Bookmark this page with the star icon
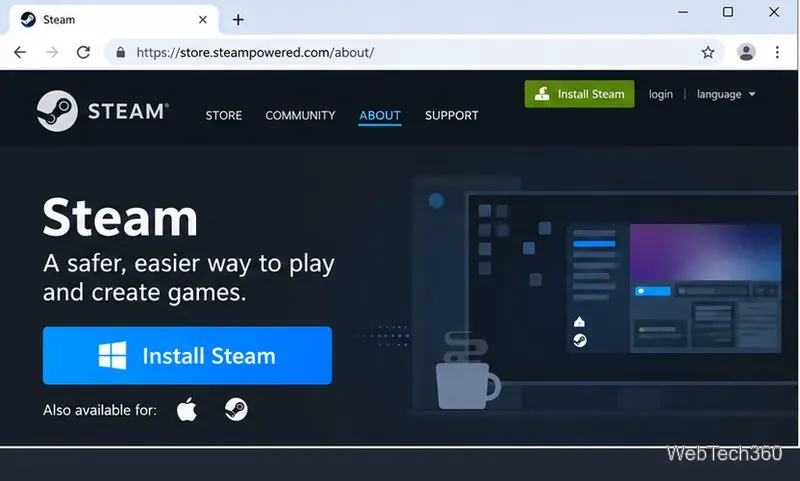This screenshot has width=800, height=481. pos(708,52)
